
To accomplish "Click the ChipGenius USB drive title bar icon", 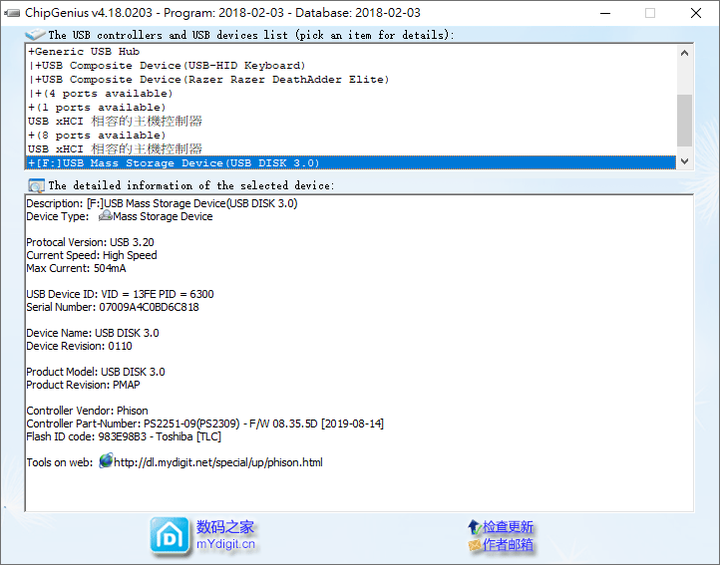I will (12, 13).
